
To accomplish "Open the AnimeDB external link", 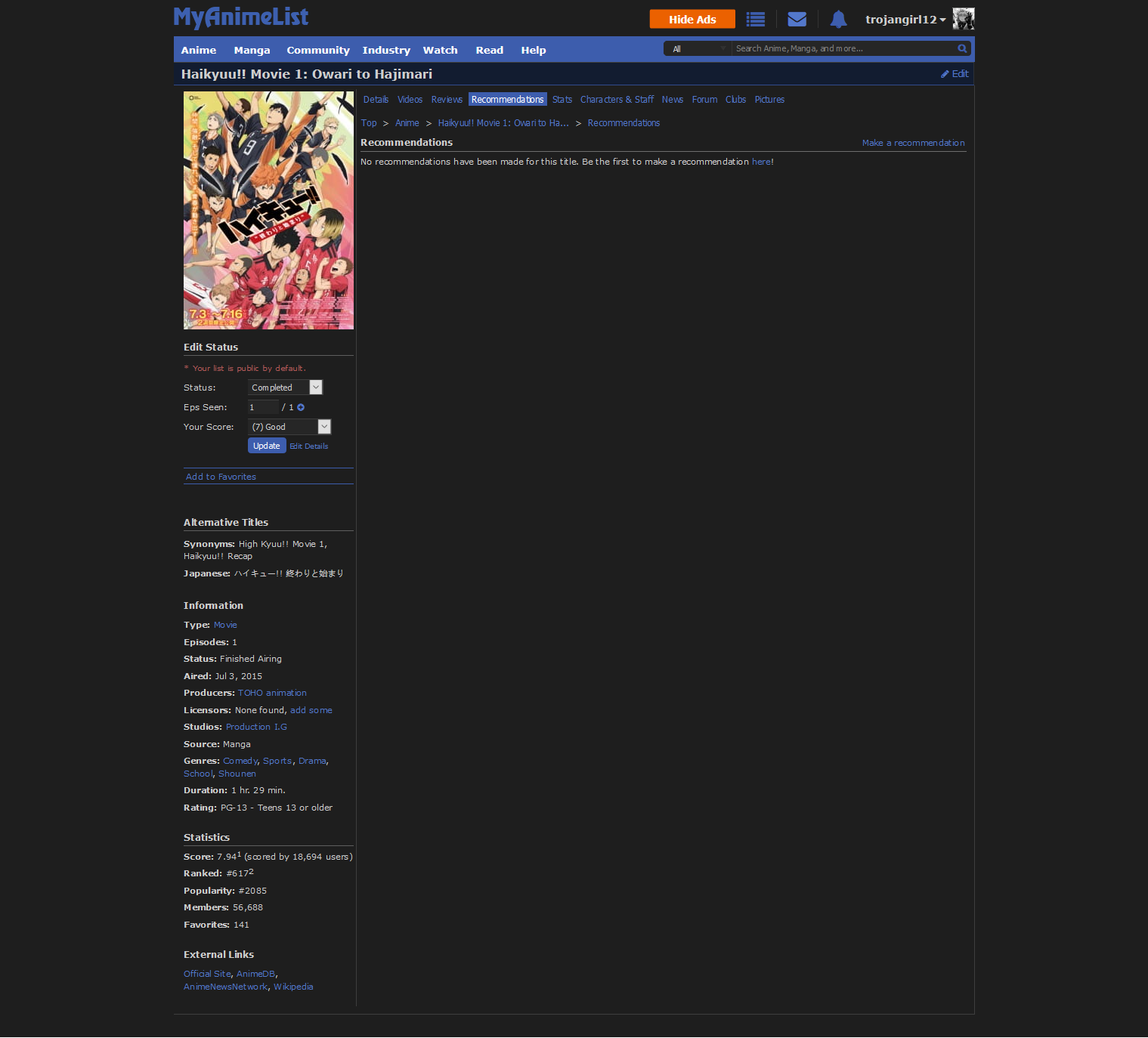I will [256, 974].
